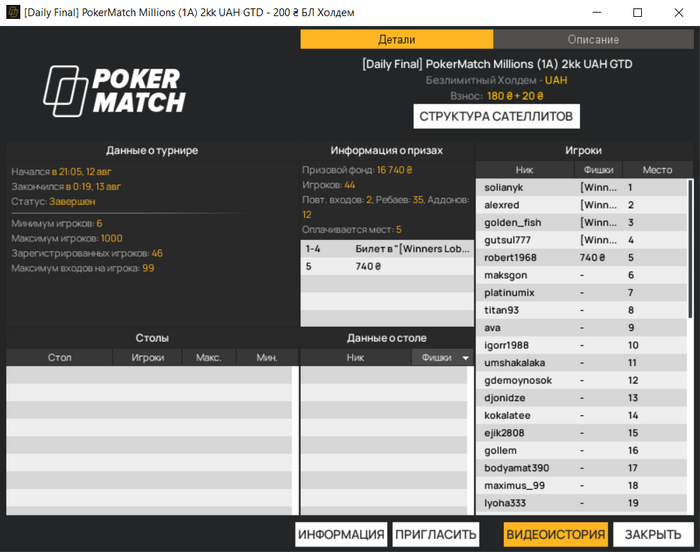Select player bodyamat390 row
The image size is (700, 552).
pos(581,468)
